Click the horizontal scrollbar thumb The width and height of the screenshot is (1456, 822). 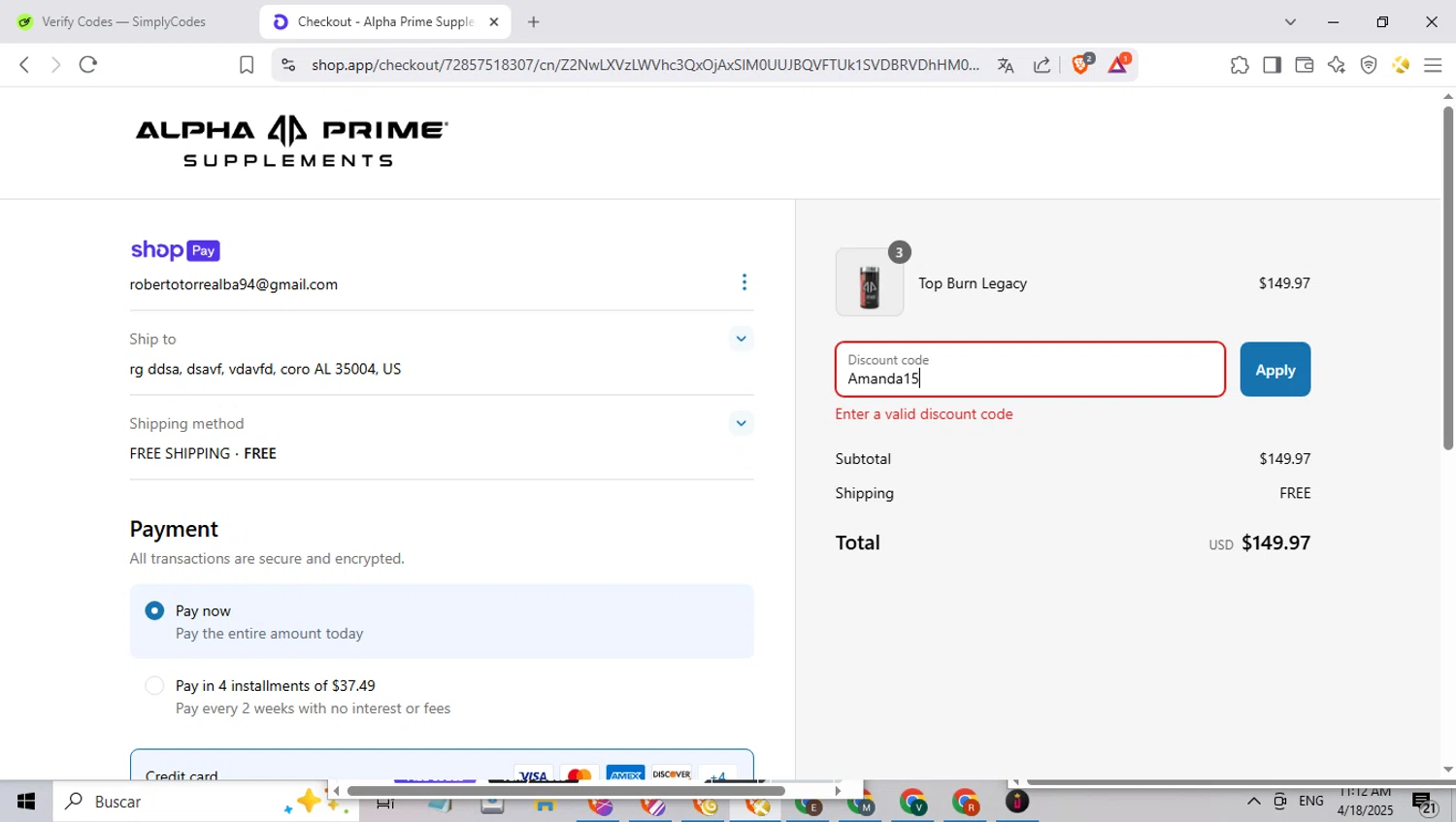coord(565,791)
